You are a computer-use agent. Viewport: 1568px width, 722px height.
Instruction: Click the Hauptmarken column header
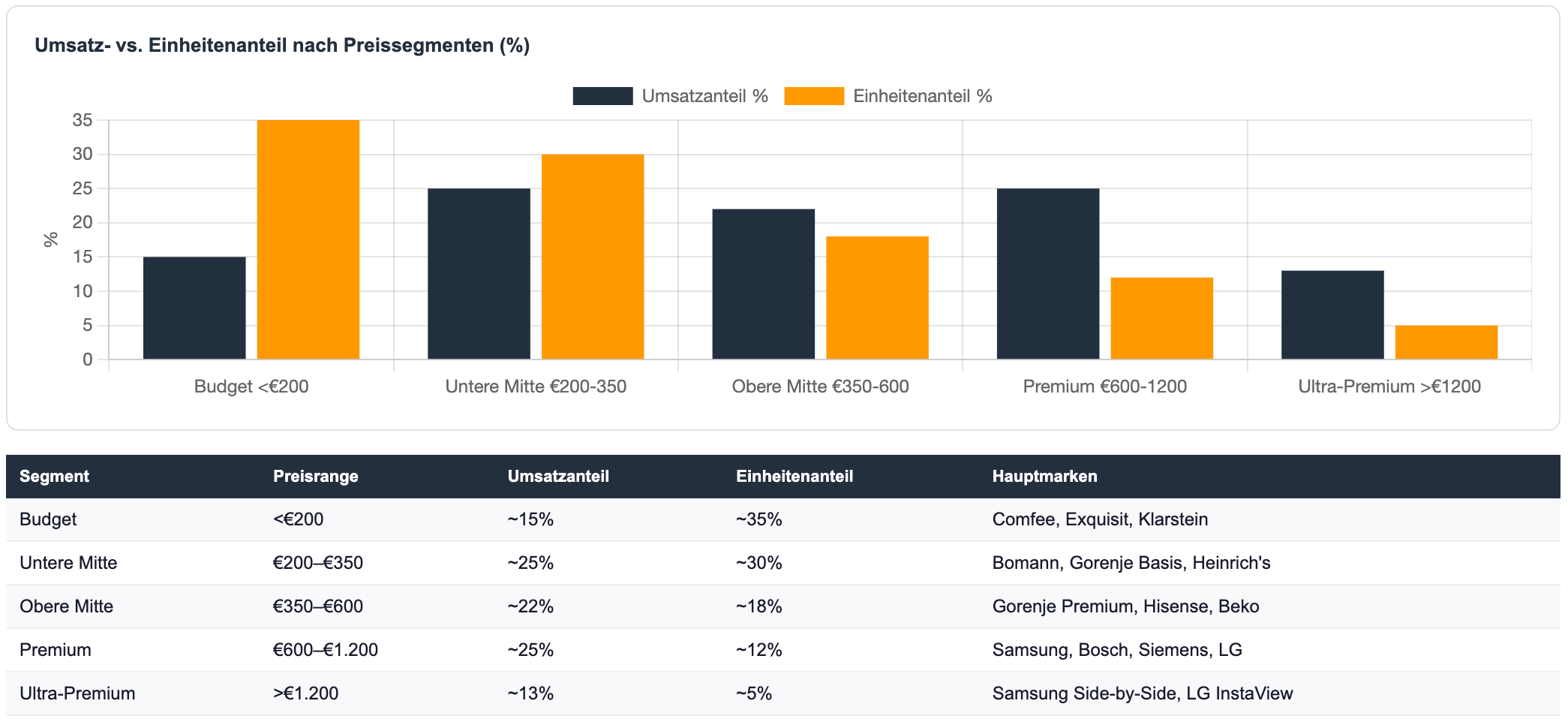coord(1044,477)
